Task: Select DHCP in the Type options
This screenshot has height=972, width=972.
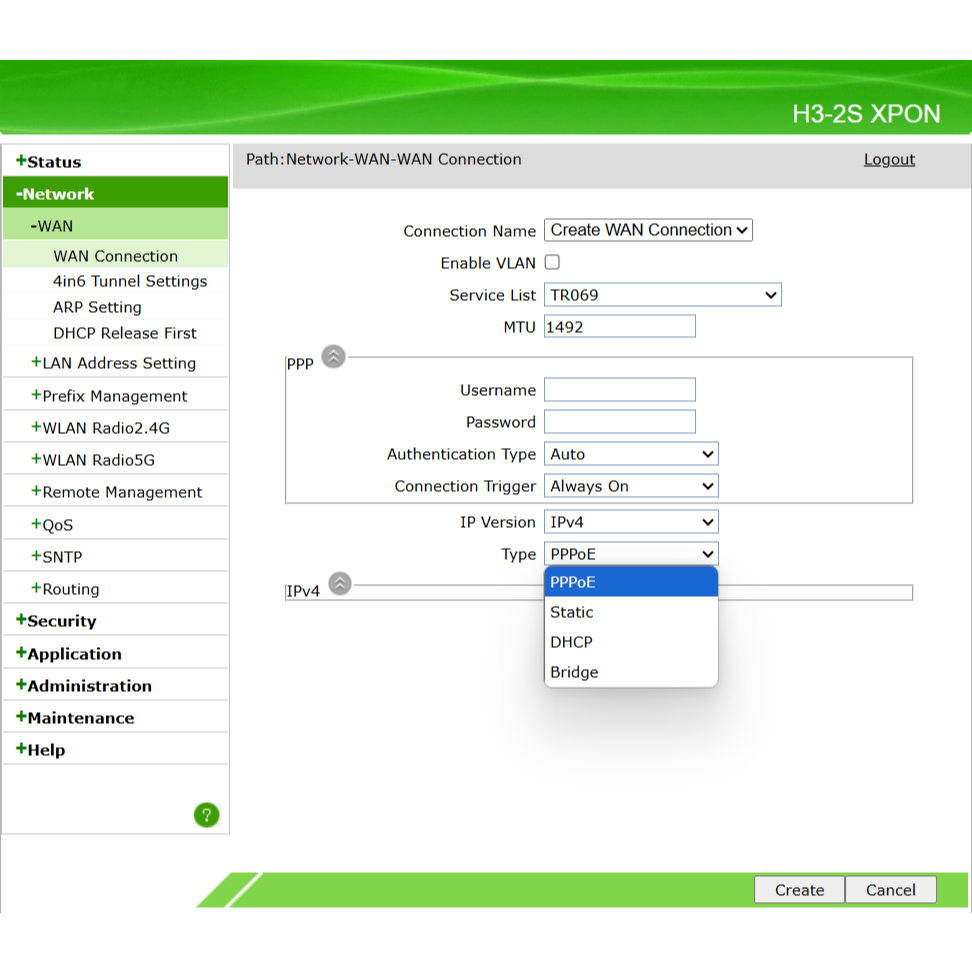Action: point(572,642)
